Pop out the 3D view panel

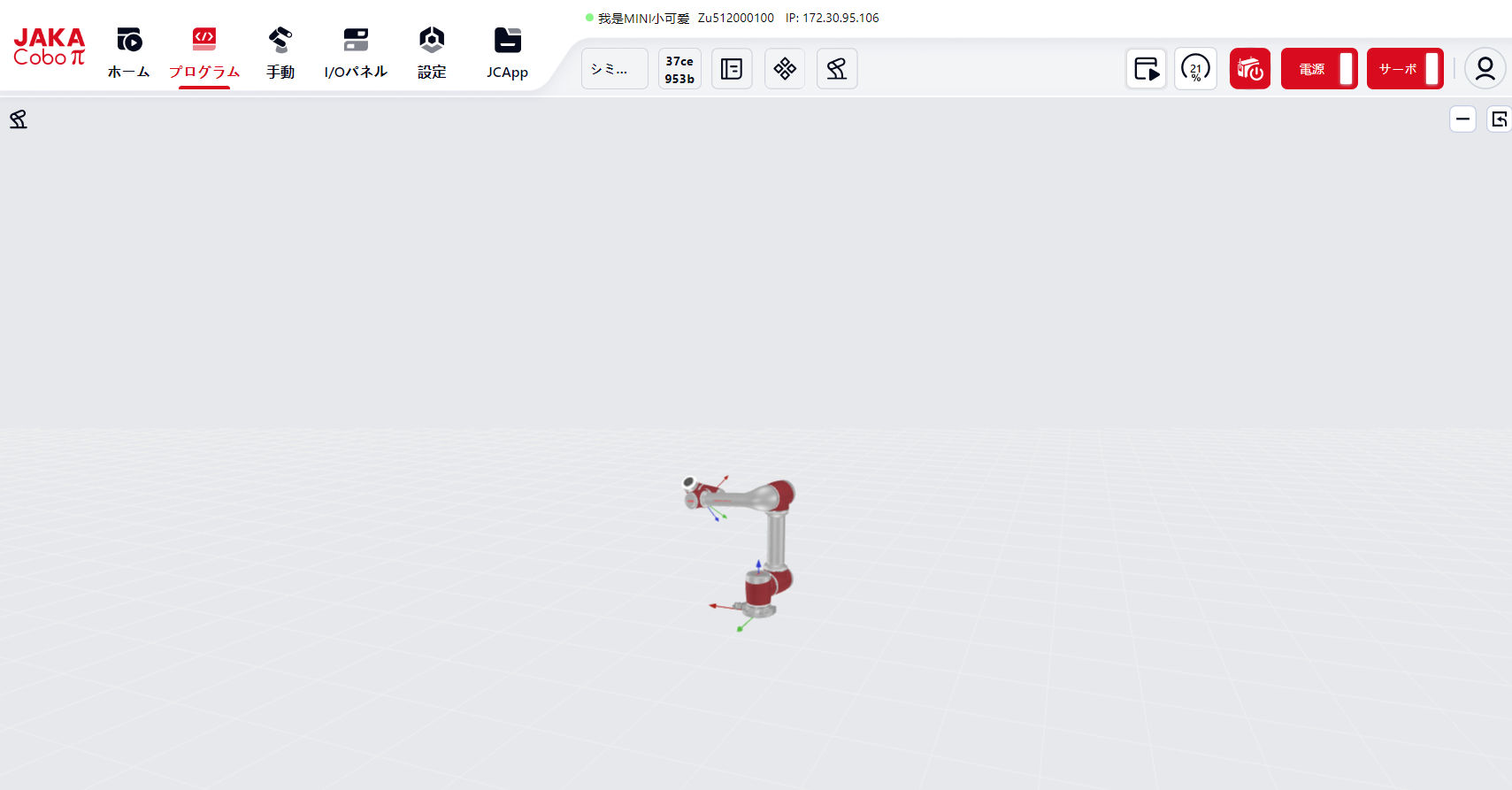(1500, 119)
